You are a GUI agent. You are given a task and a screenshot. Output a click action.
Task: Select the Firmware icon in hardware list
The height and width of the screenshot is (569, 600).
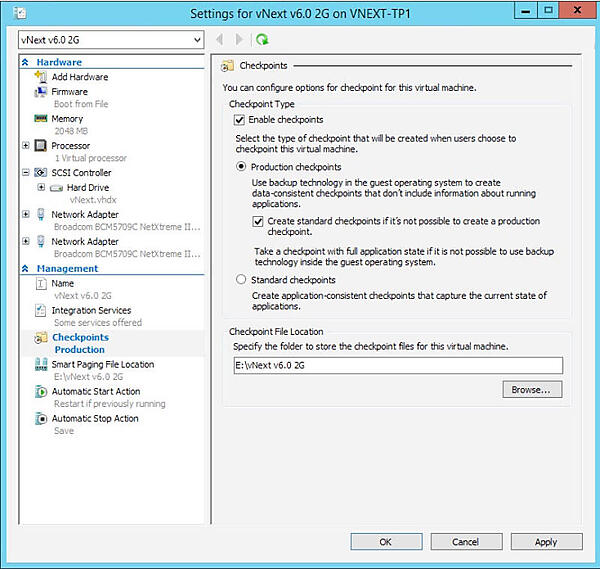(x=41, y=92)
